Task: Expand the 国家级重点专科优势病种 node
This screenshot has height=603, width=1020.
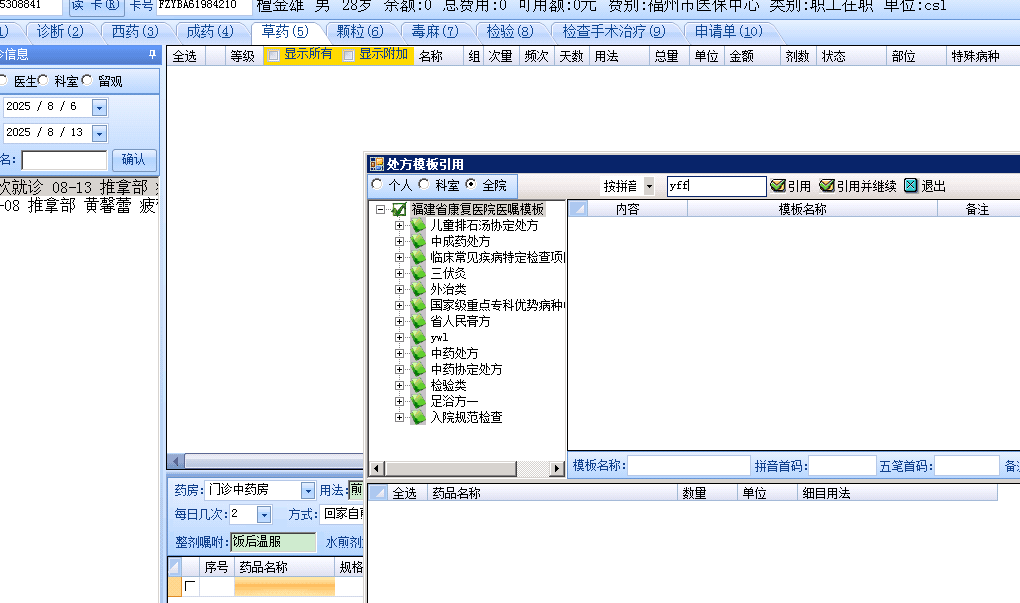Action: pyautogui.click(x=399, y=306)
